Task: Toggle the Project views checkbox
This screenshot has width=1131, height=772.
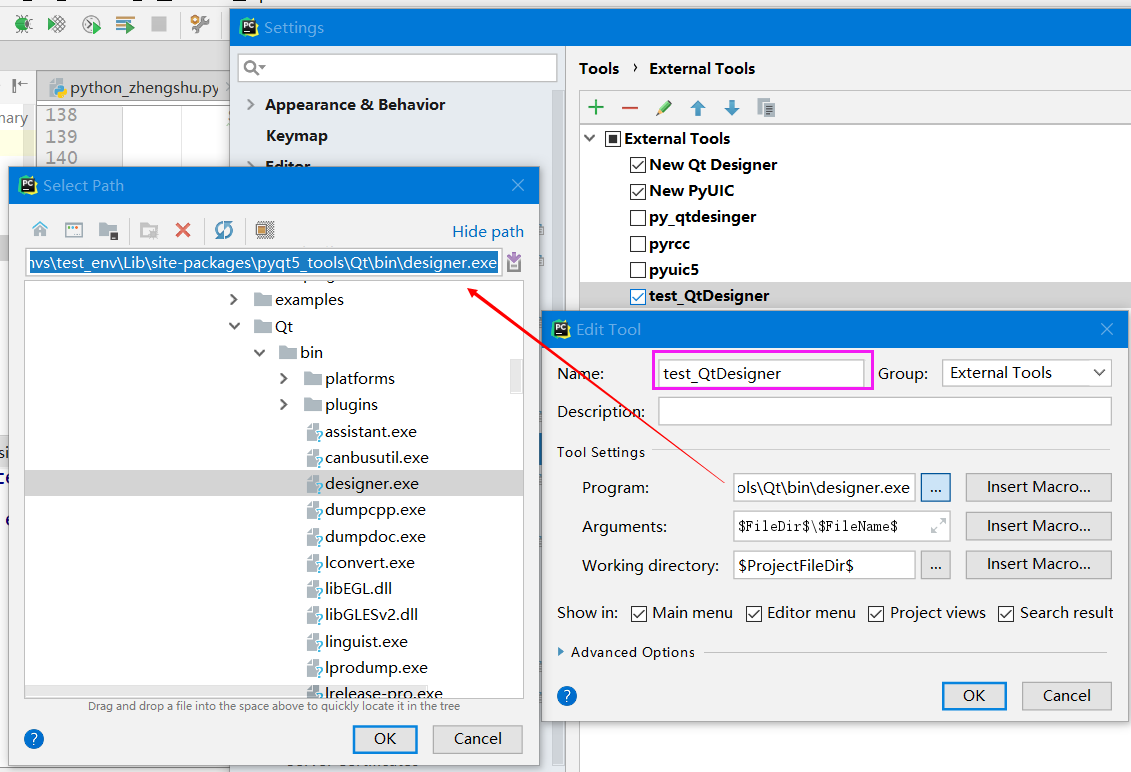Action: (x=876, y=614)
